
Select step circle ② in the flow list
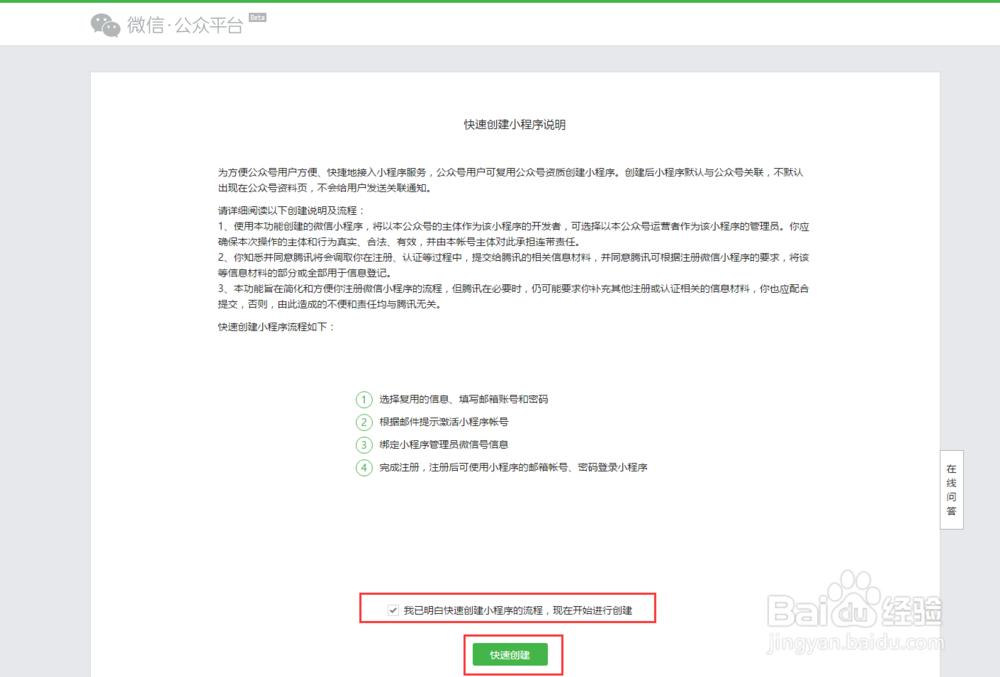point(364,422)
